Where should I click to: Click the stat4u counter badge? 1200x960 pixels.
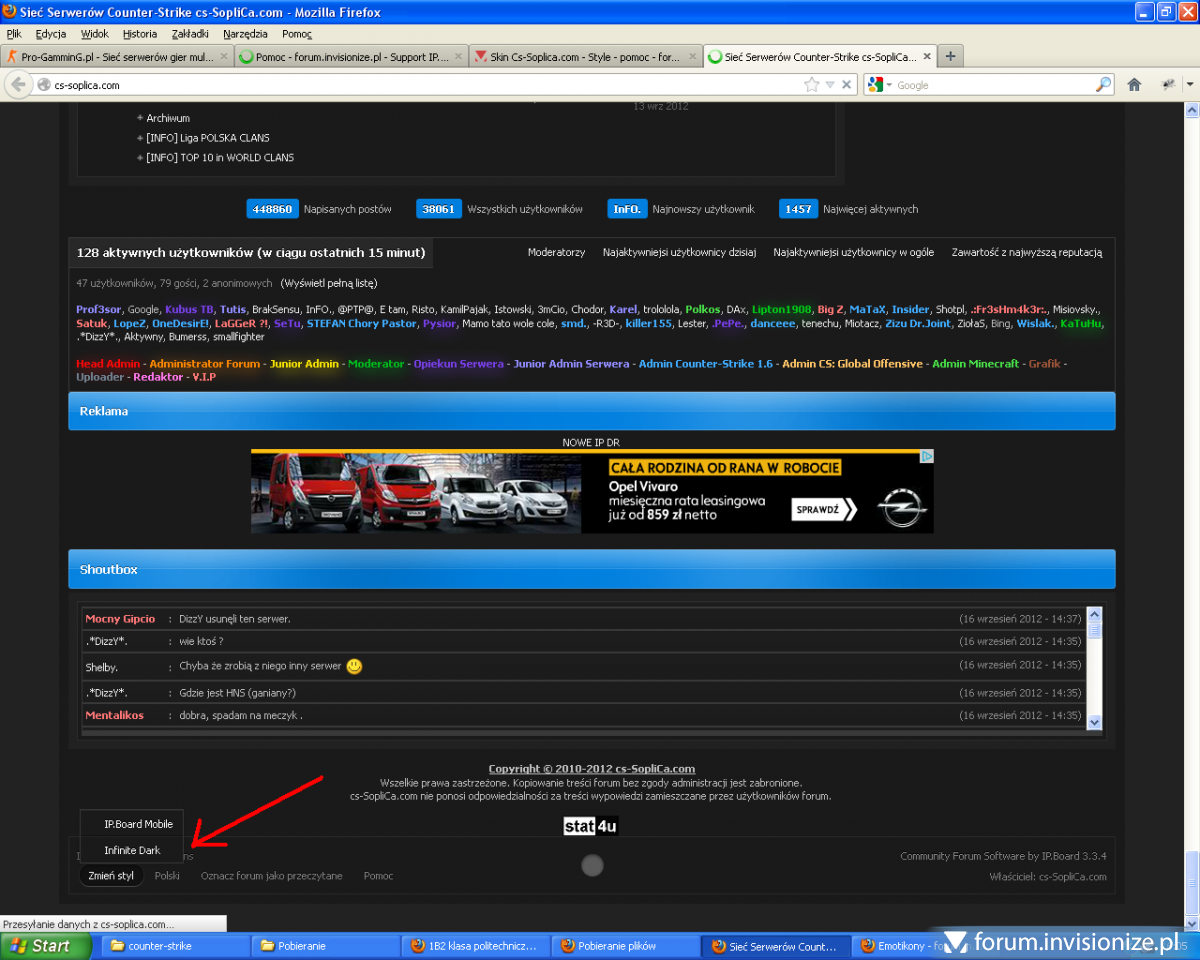point(590,826)
